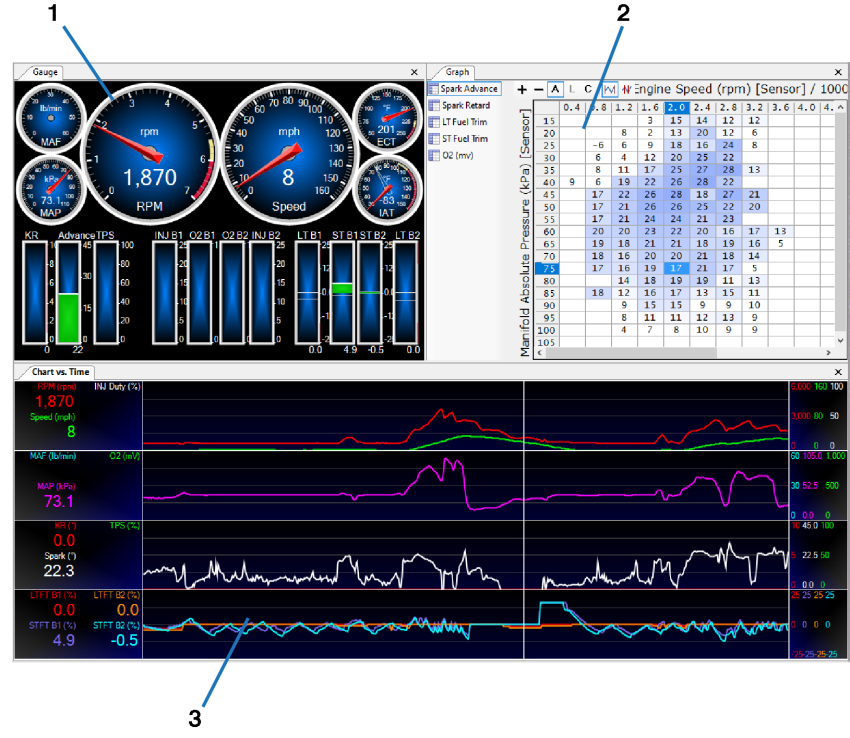The width and height of the screenshot is (850, 738).
Task: Close the Chart vs. Time panel
Action: [838, 372]
